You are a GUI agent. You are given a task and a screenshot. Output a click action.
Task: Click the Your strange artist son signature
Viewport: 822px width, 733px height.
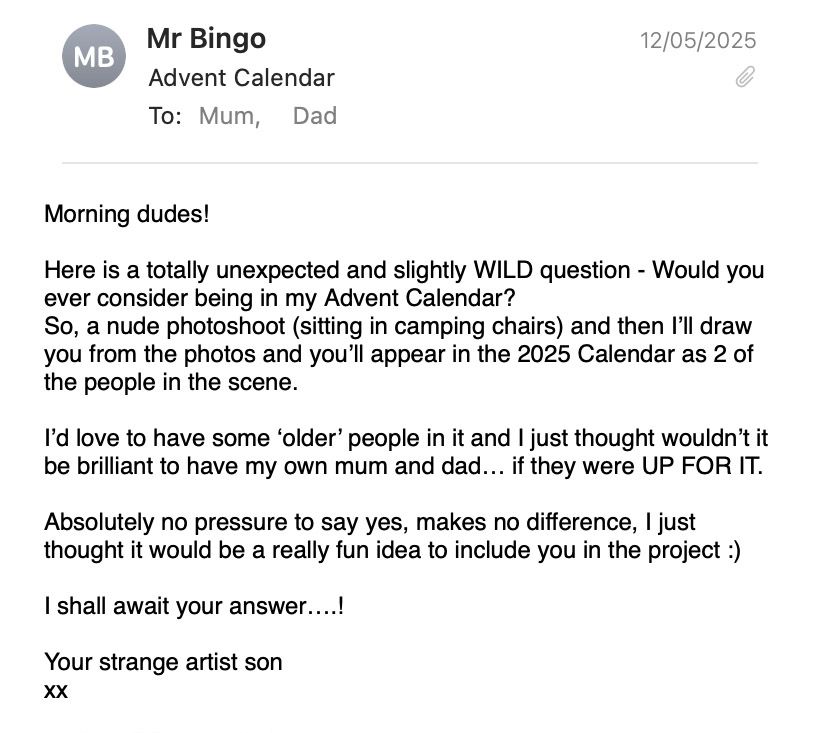pos(163,662)
